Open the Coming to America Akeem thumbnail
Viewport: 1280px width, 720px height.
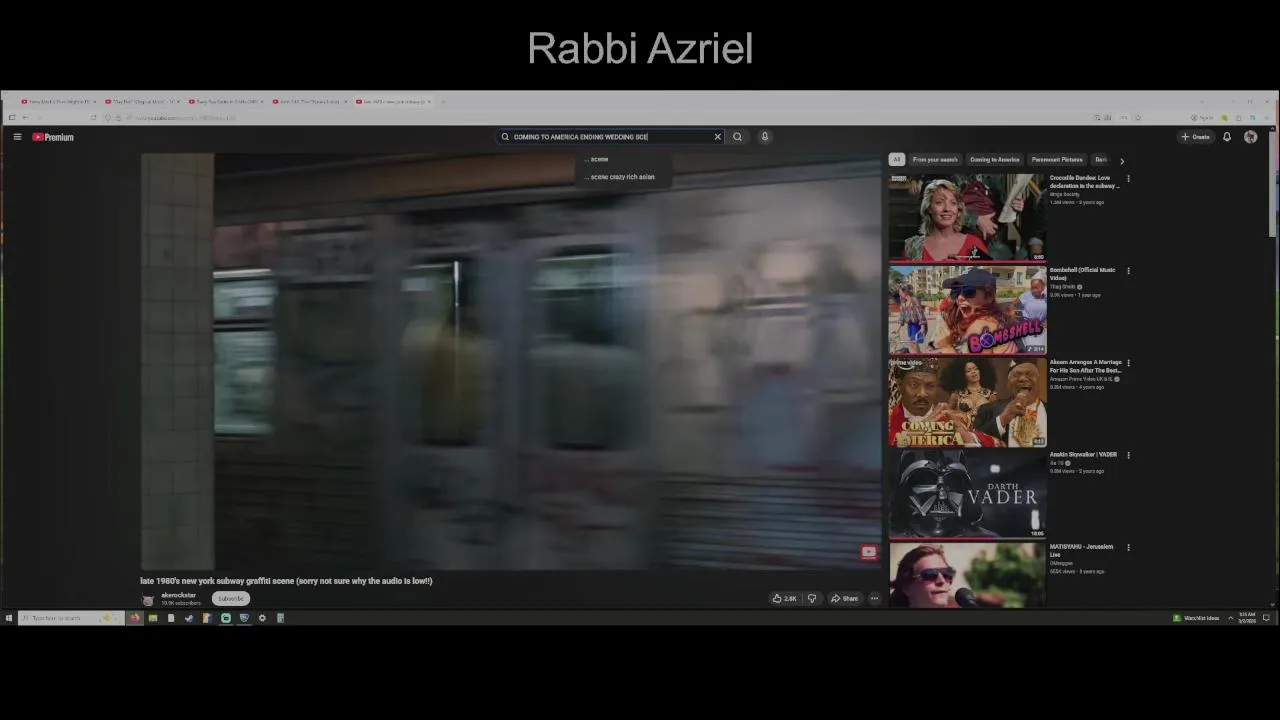point(967,402)
